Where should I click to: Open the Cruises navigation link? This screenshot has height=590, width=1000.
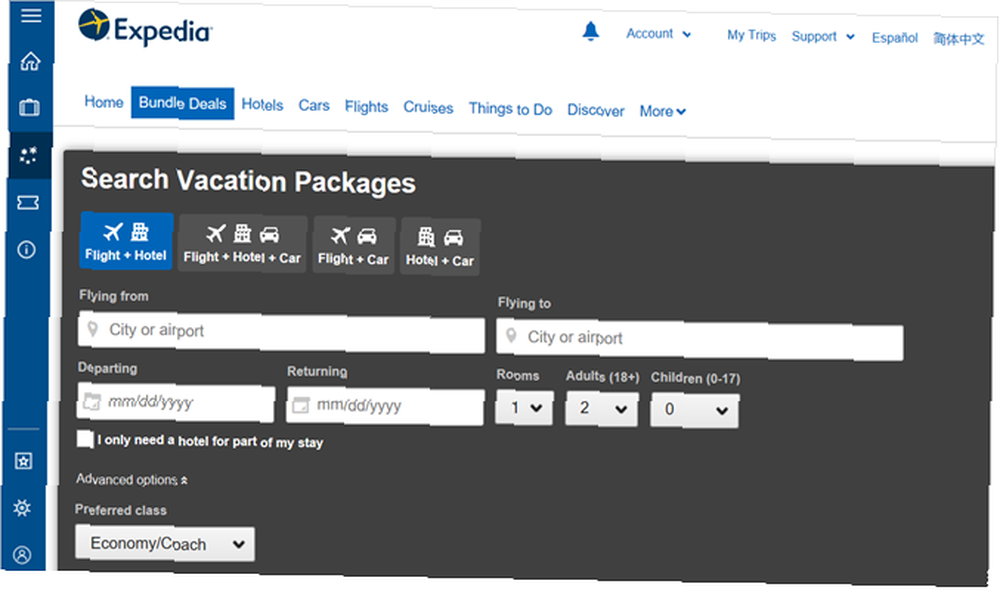coord(428,107)
